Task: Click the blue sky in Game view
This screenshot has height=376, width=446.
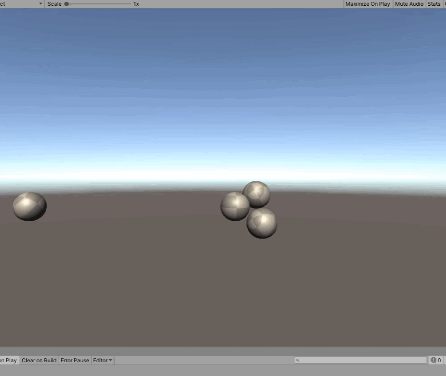Action: click(x=223, y=83)
